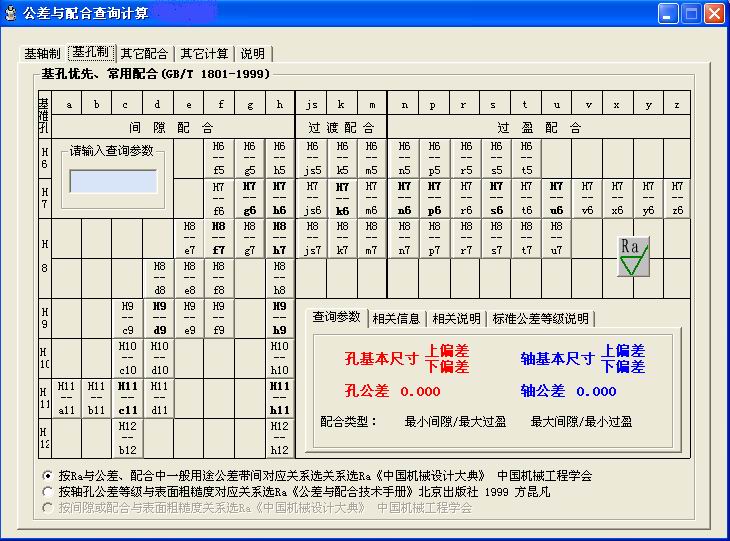The width and height of the screenshot is (730, 541).
Task: Open the 其它计算 tab
Action: point(204,54)
